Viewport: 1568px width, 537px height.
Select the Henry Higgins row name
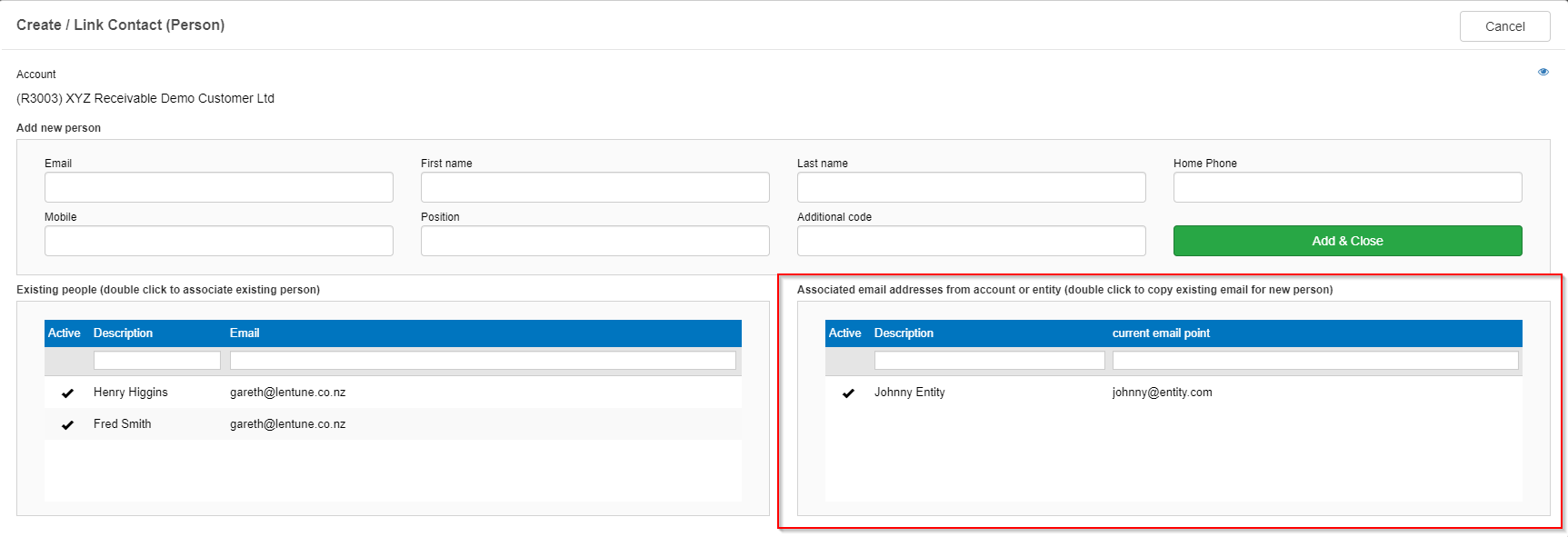(131, 393)
